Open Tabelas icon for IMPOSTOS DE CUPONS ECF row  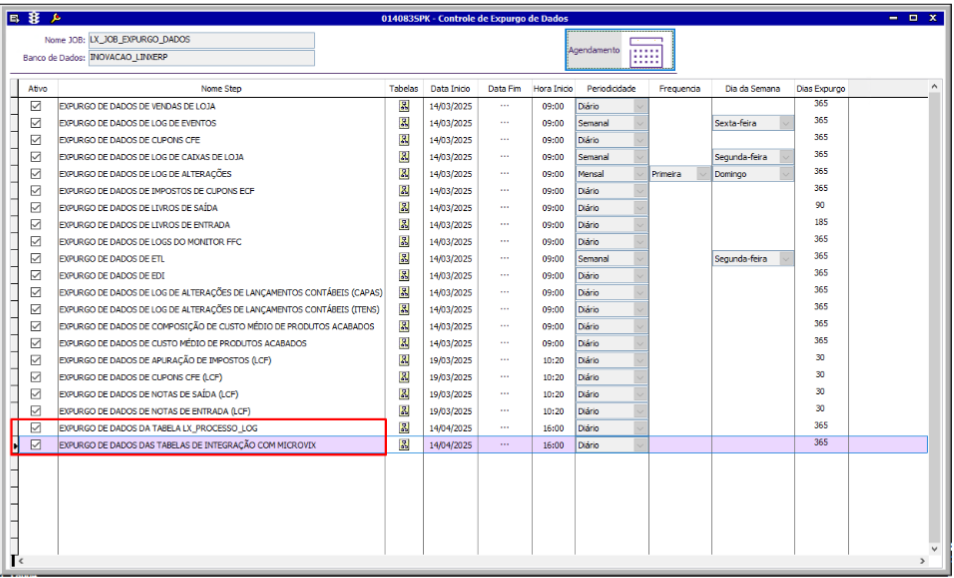point(404,190)
